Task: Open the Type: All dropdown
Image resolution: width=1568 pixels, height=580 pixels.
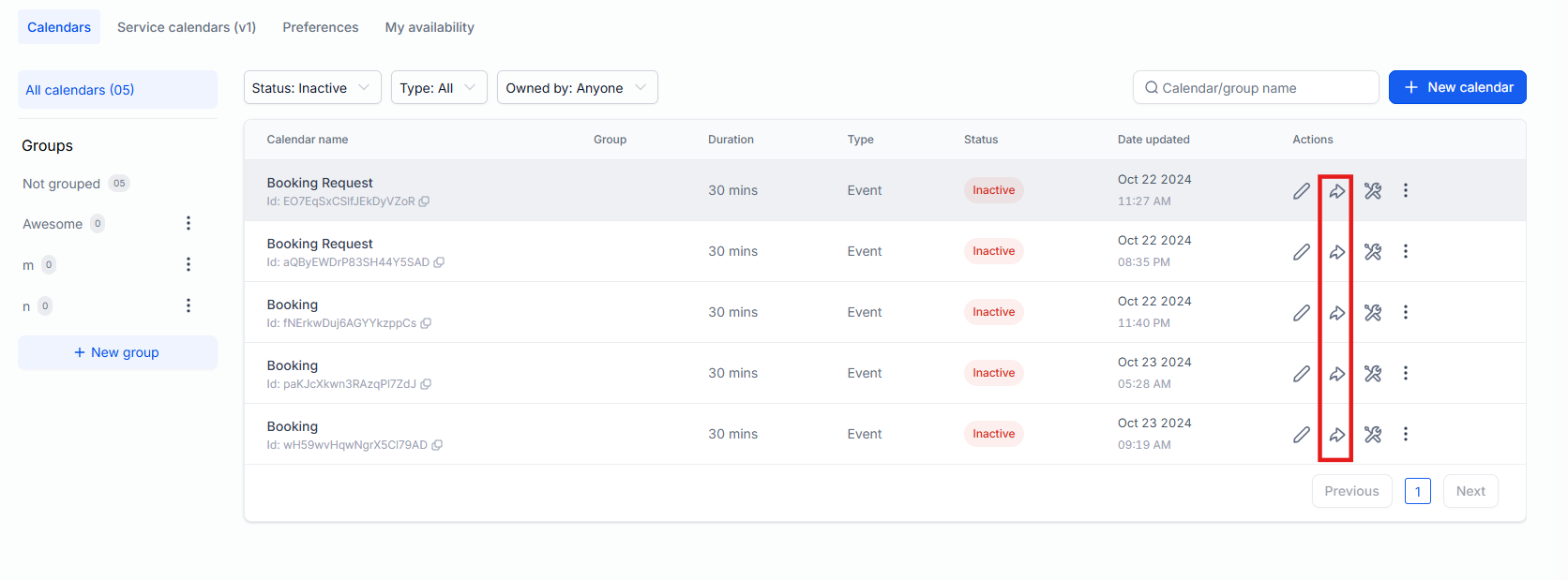Action: coord(438,88)
